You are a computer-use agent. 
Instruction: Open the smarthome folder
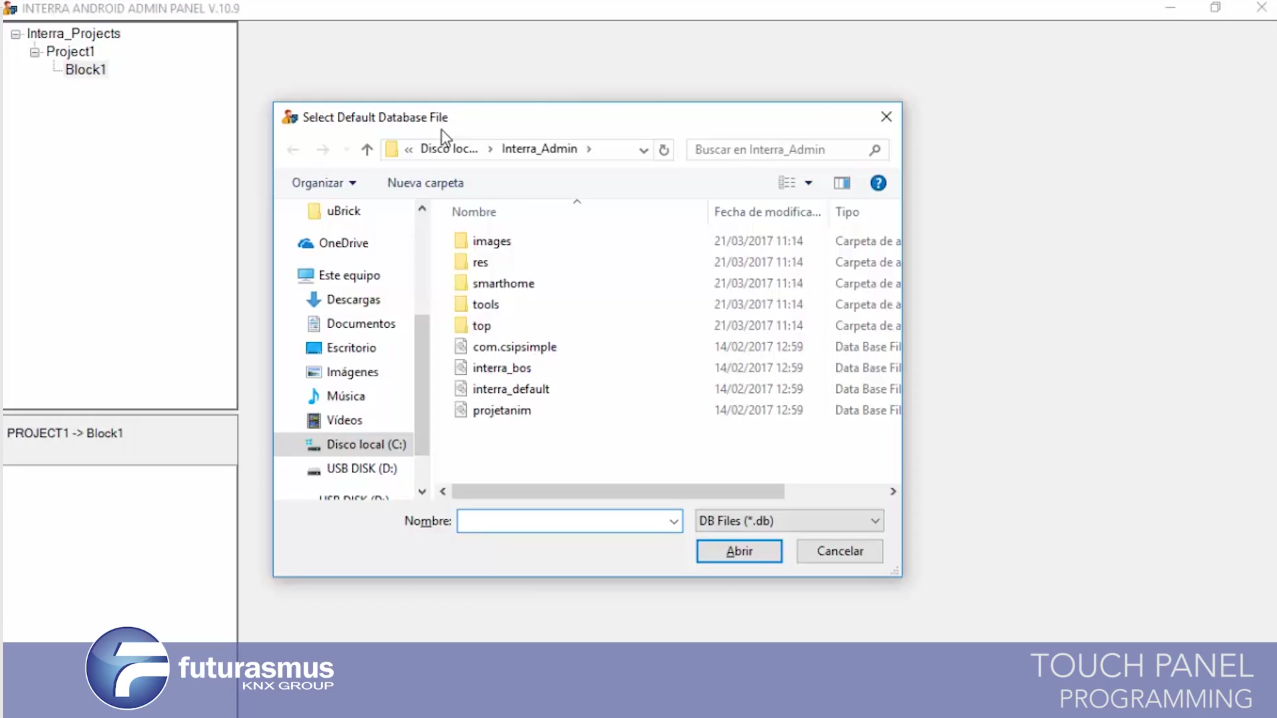coord(503,283)
